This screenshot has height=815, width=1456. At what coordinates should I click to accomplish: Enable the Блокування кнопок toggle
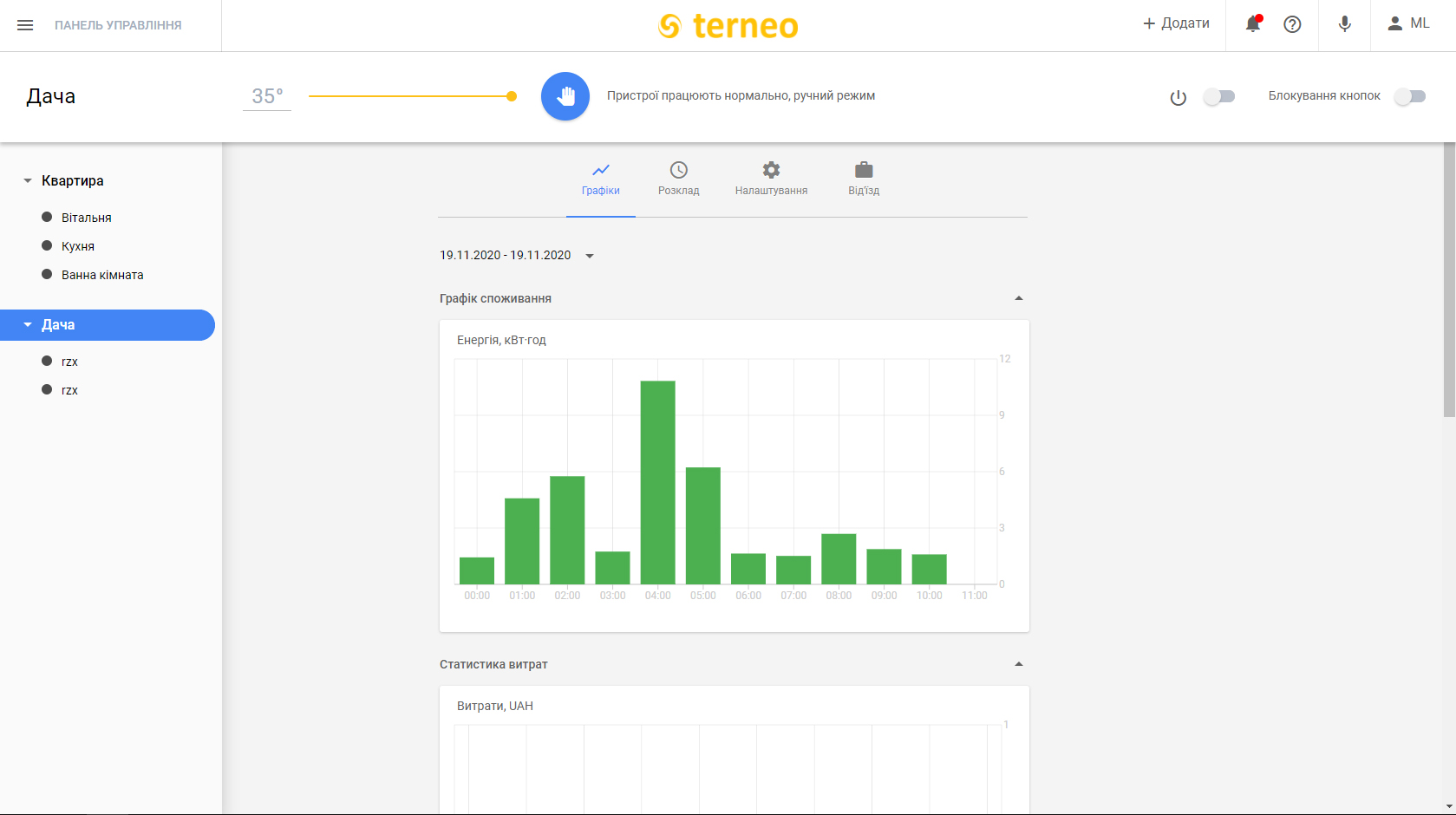[x=1409, y=96]
